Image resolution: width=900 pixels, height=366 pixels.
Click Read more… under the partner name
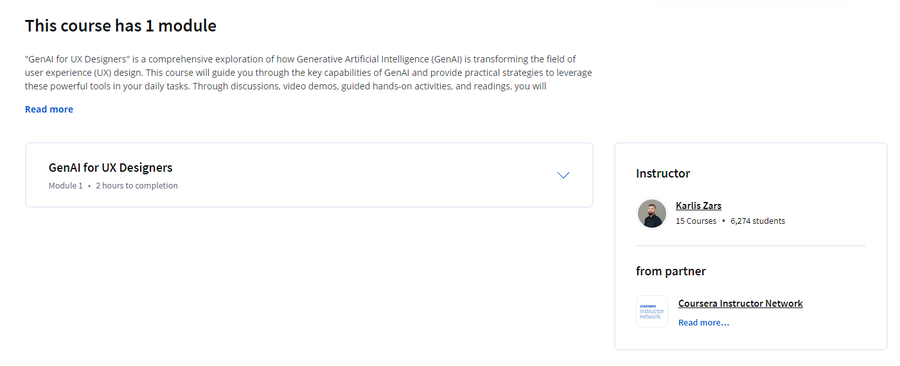click(703, 322)
